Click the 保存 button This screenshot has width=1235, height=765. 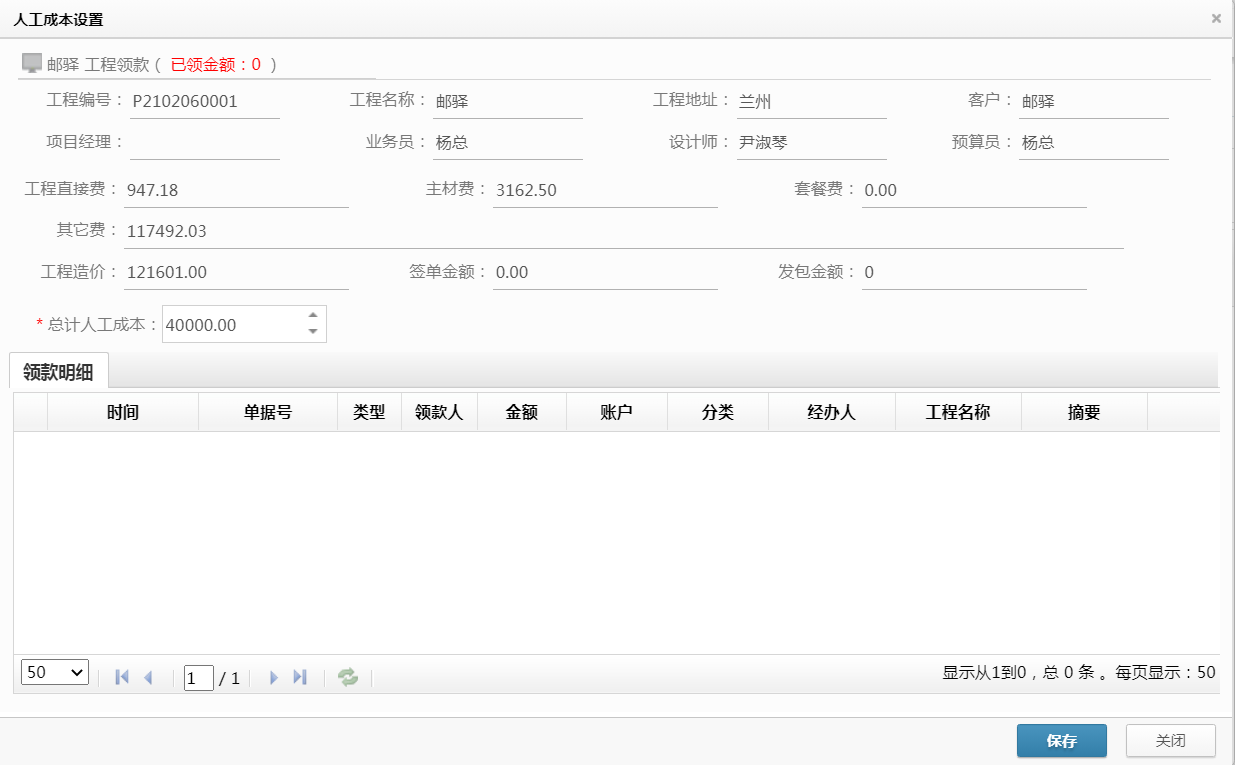pos(1061,741)
